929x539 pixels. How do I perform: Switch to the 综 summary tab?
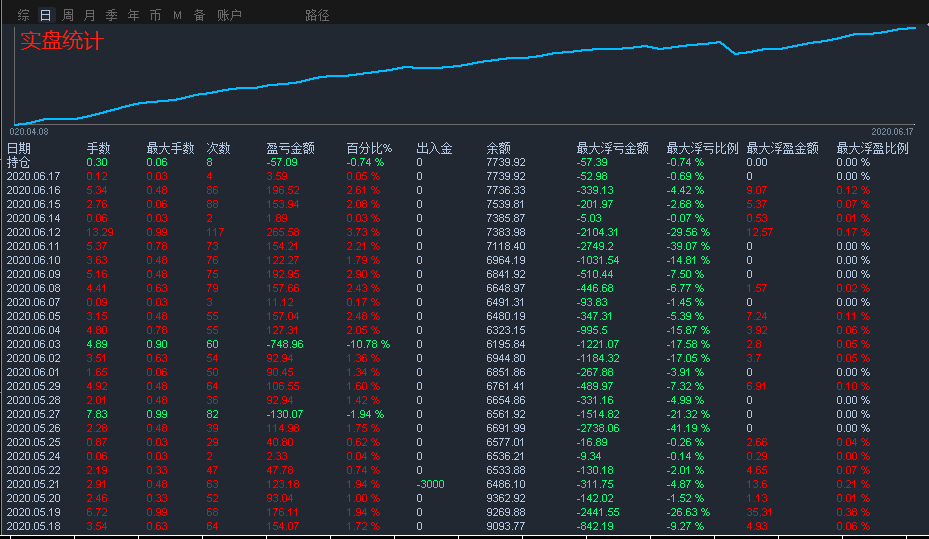coord(23,15)
